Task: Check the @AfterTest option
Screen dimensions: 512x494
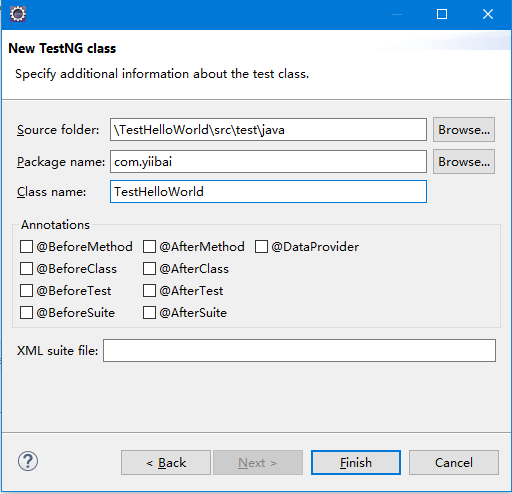Action: 149,291
